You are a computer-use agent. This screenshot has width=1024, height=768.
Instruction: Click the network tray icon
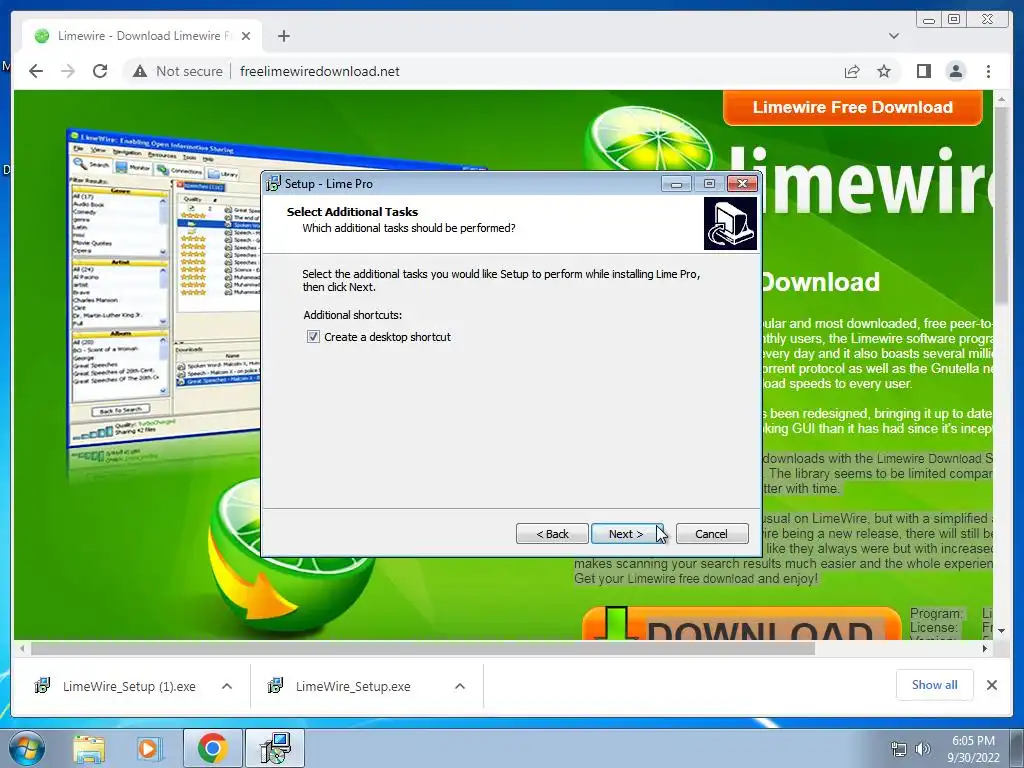click(x=899, y=749)
